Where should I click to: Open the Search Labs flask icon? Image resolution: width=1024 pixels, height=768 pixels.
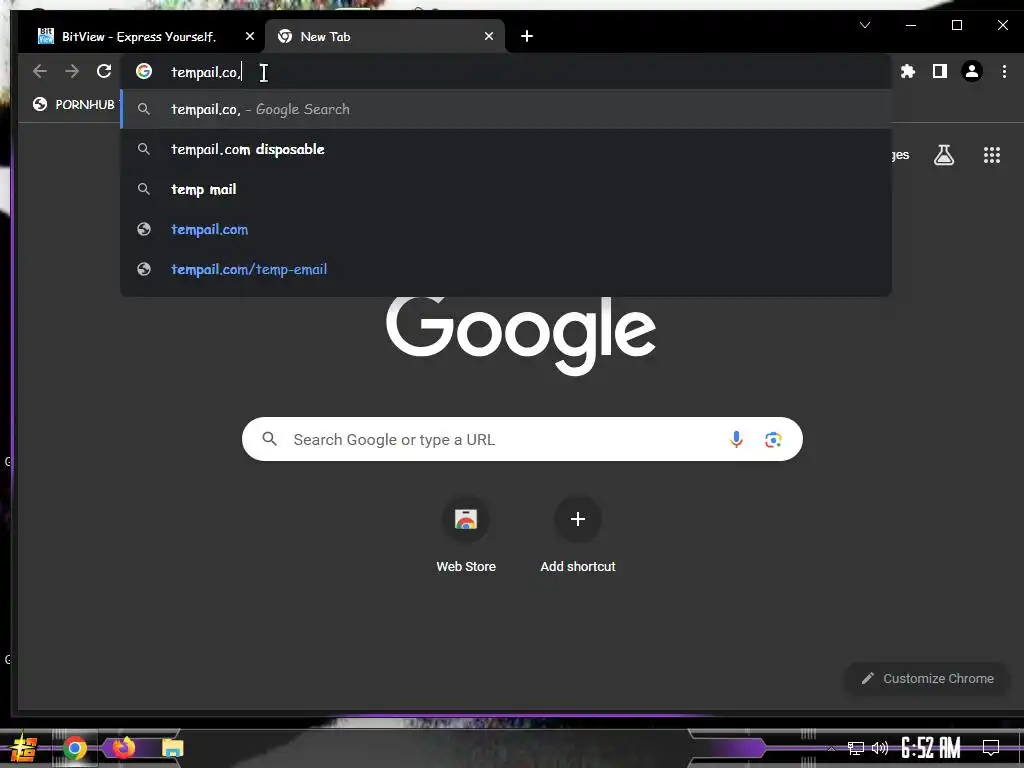tap(944, 155)
